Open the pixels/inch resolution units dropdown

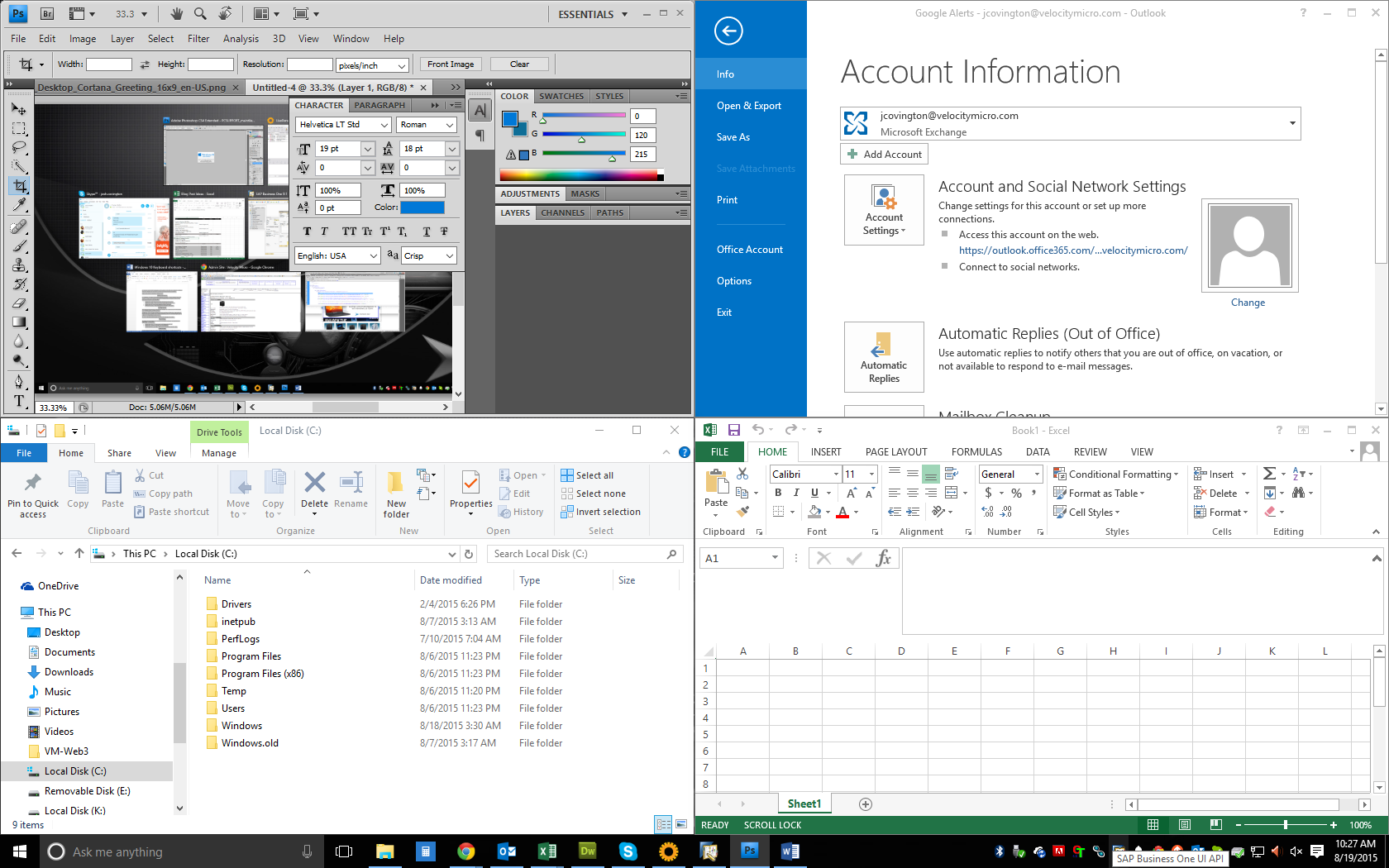tap(402, 65)
